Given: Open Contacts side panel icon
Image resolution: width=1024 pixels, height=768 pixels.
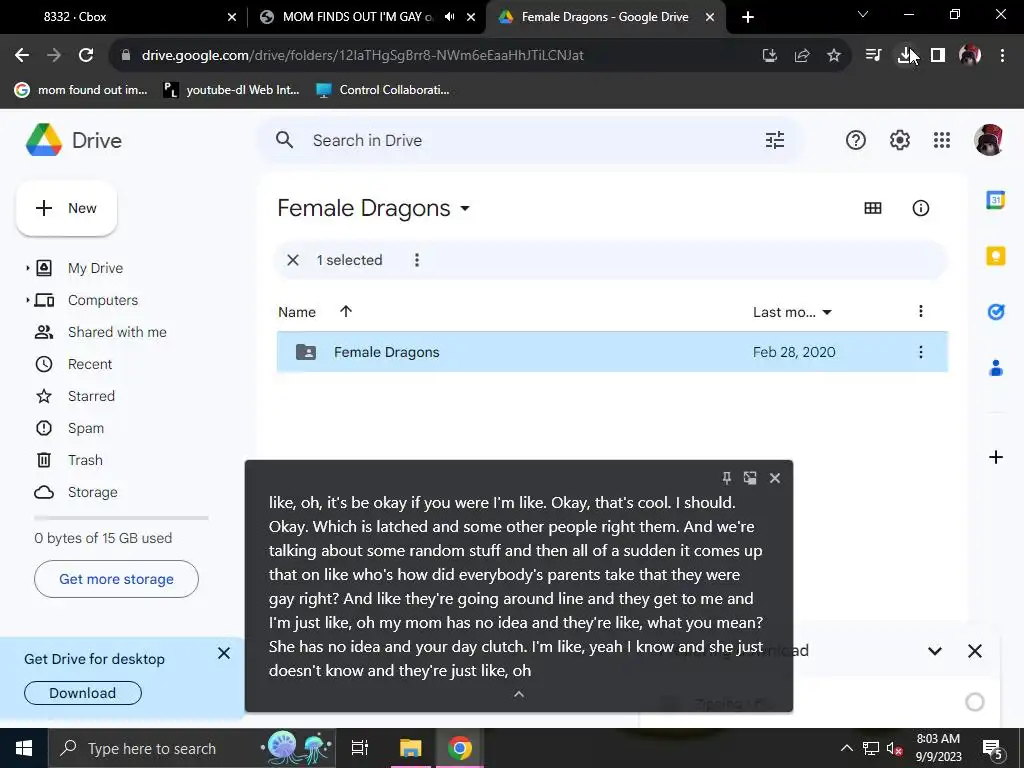Looking at the screenshot, I should pyautogui.click(x=995, y=368).
